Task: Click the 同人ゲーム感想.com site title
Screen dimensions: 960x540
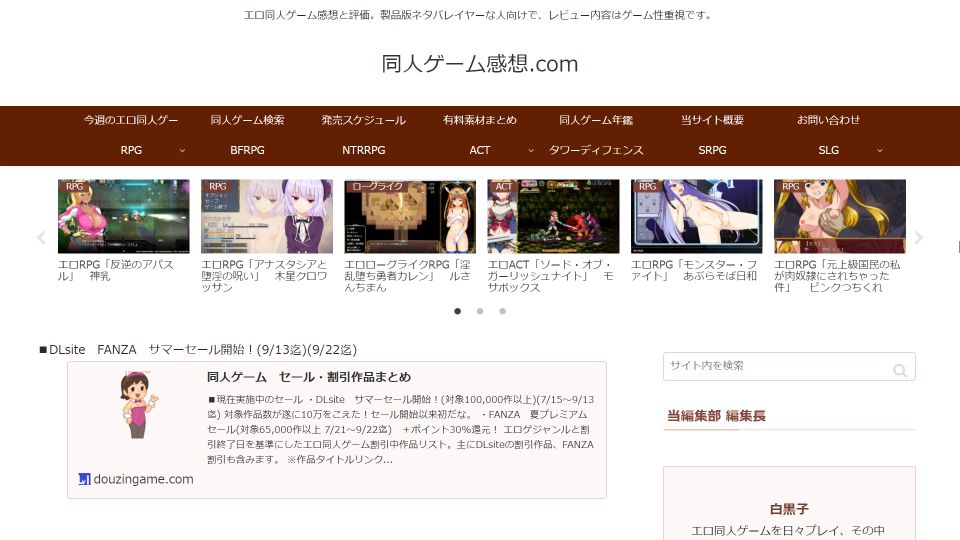Action: click(x=480, y=64)
